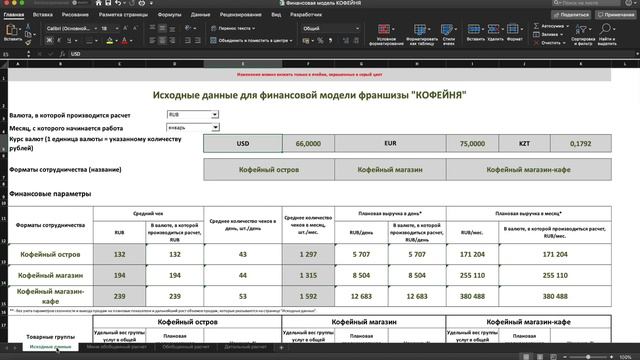Expand Merge and Center (Объединить) dropdown arrow
The image size is (640, 360).
291,40
